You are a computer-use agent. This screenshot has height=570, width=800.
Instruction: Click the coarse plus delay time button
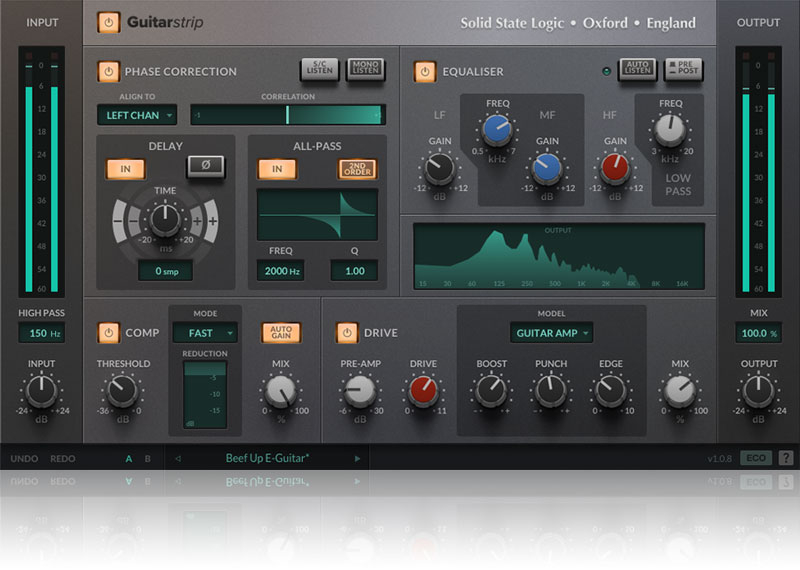(212, 221)
